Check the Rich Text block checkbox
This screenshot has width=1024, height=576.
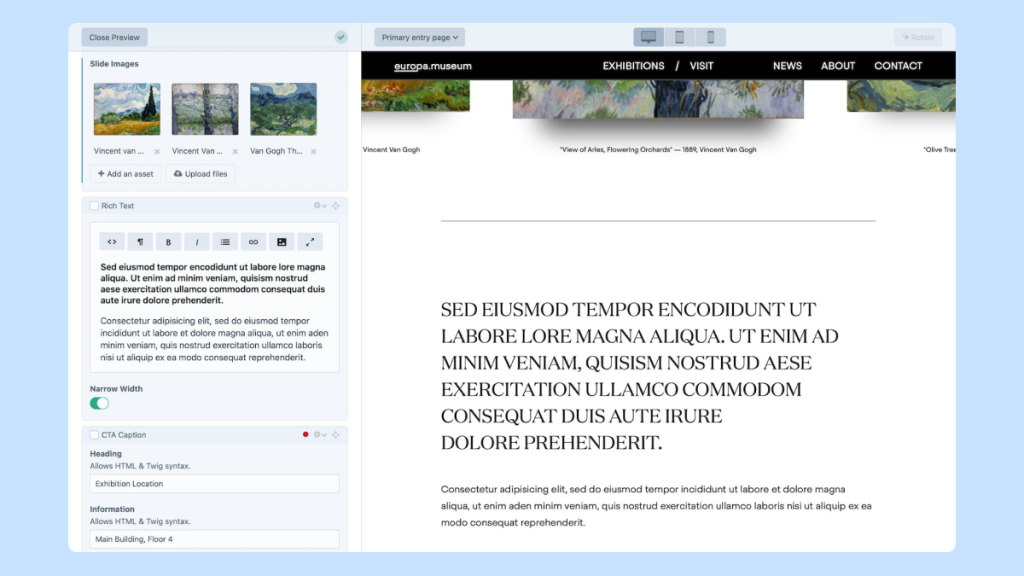(x=94, y=206)
